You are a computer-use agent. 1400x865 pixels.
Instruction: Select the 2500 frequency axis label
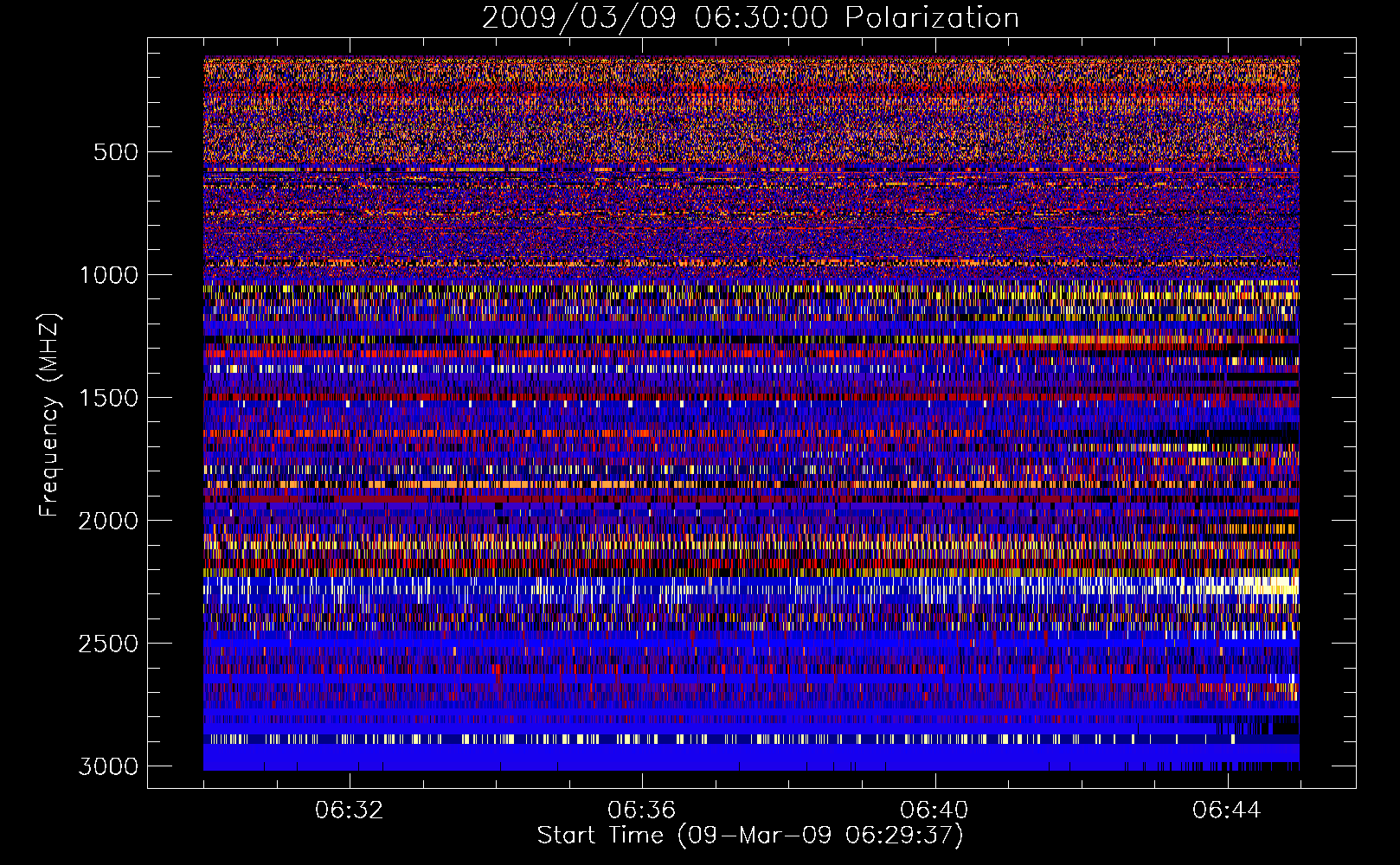(x=108, y=644)
